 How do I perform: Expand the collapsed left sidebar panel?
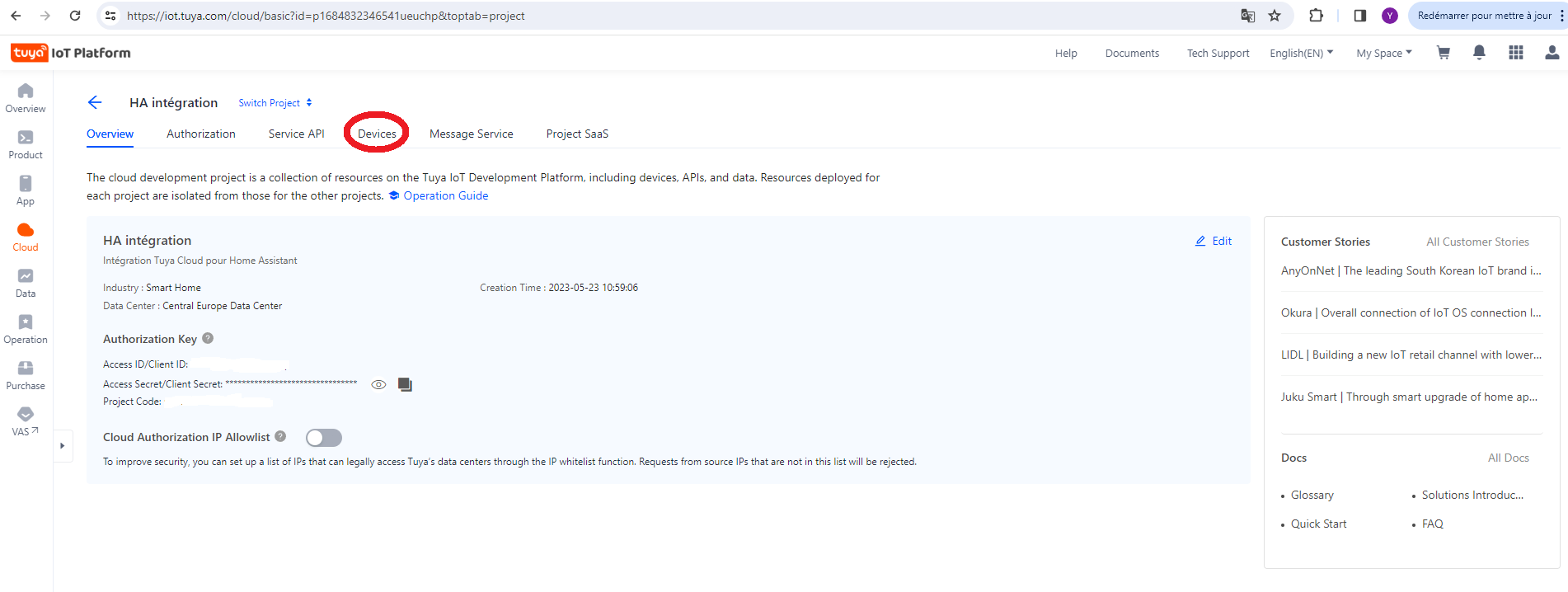[x=63, y=446]
